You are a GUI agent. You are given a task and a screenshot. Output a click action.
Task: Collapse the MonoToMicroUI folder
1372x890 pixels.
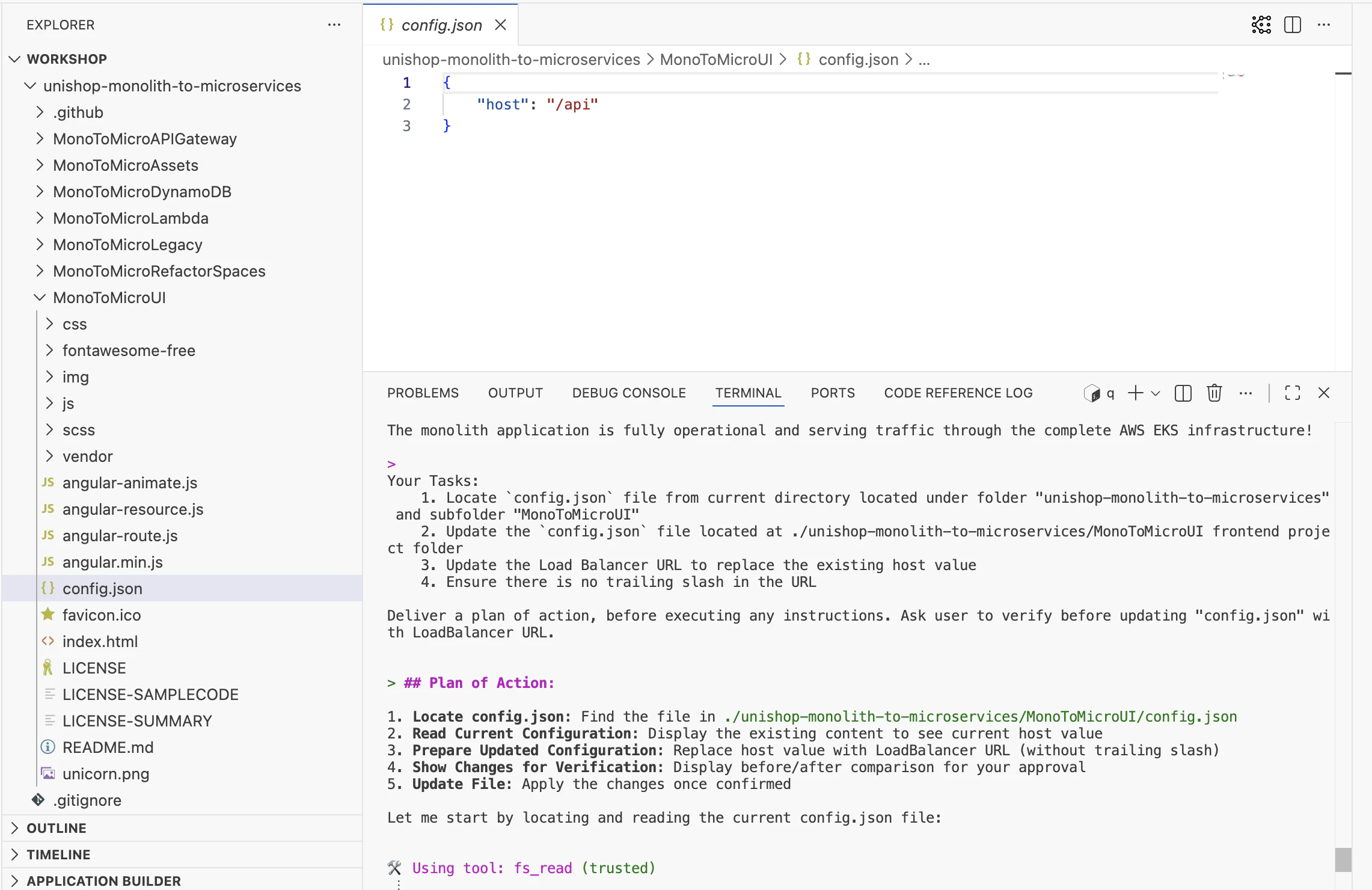point(182,298)
